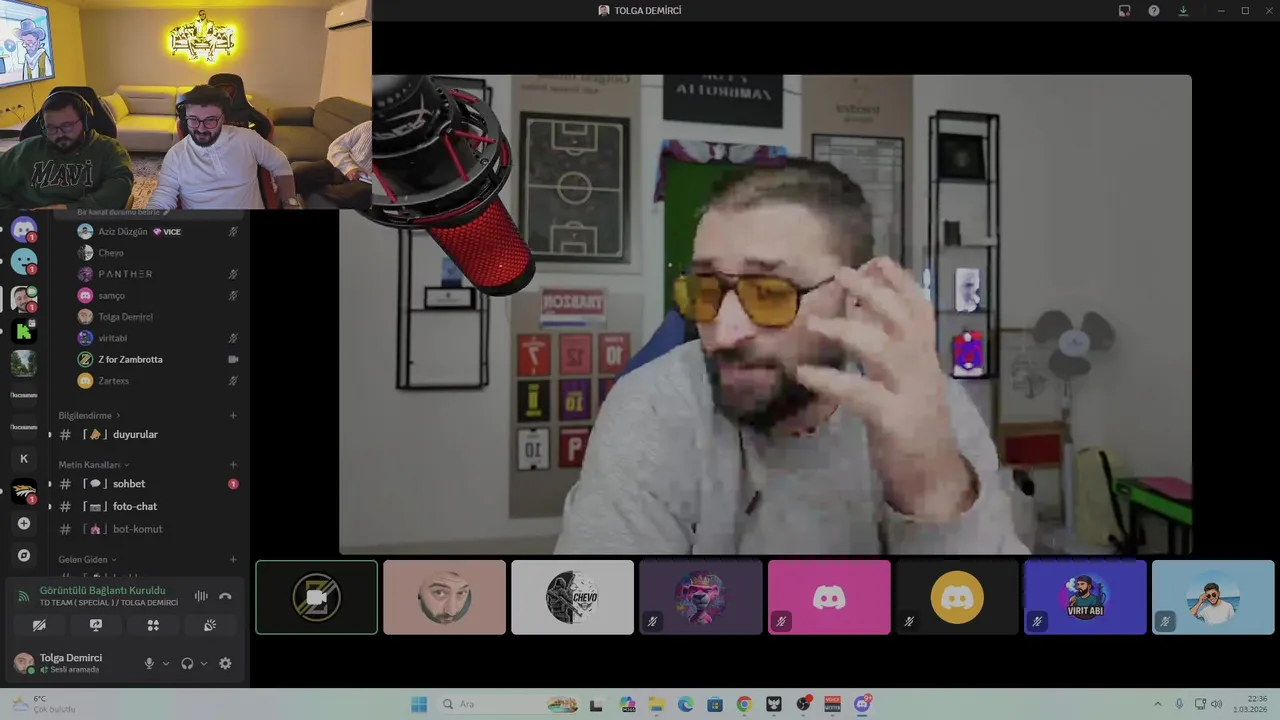The height and width of the screenshot is (720, 1280).
Task: Select the CHEVO participant tile
Action: coord(572,597)
